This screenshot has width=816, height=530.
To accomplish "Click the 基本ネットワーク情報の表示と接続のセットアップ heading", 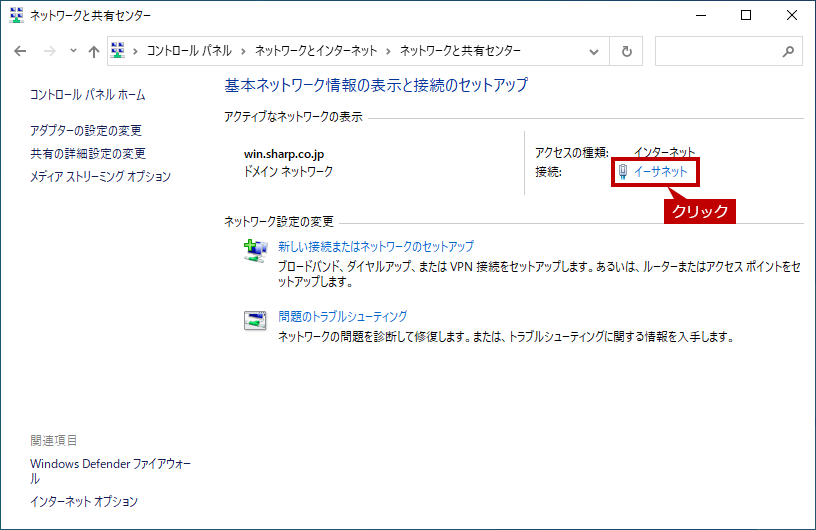I will (x=376, y=85).
